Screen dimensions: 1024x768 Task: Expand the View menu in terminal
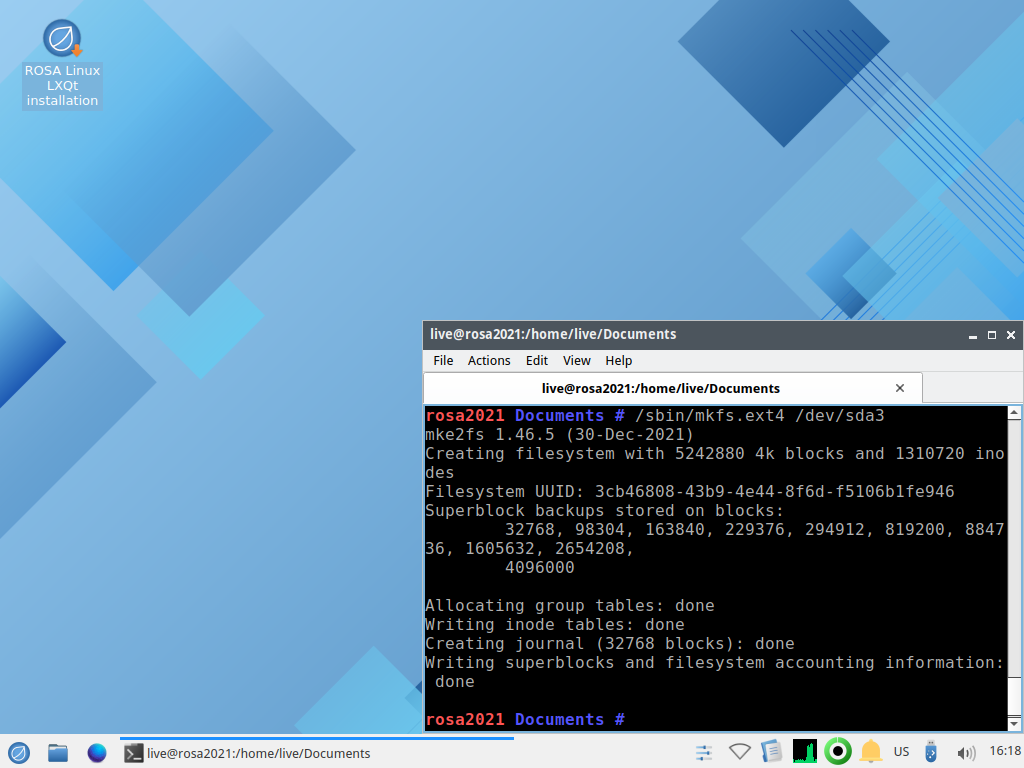pos(577,360)
